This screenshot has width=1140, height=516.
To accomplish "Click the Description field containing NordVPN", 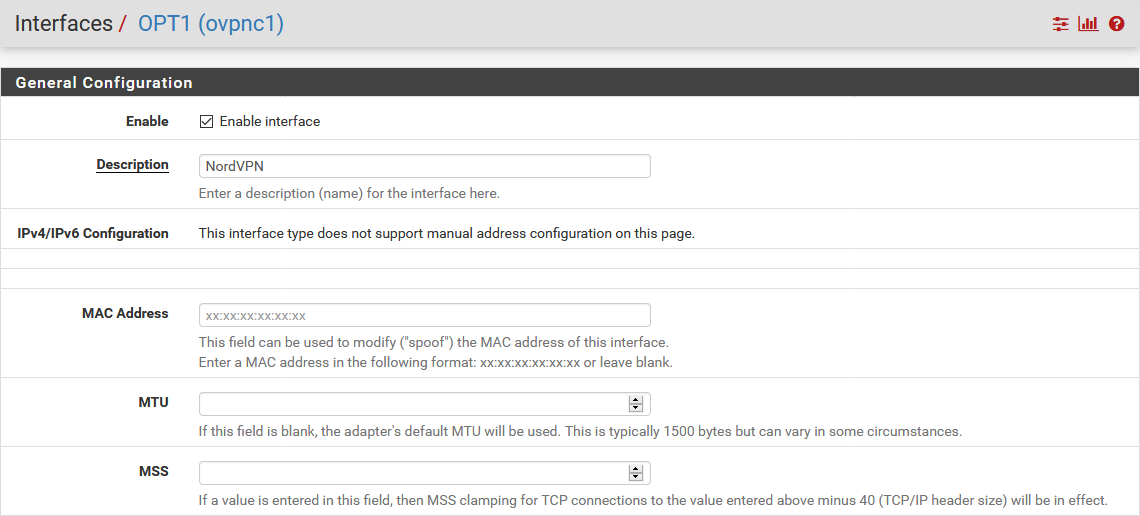I will point(424,166).
